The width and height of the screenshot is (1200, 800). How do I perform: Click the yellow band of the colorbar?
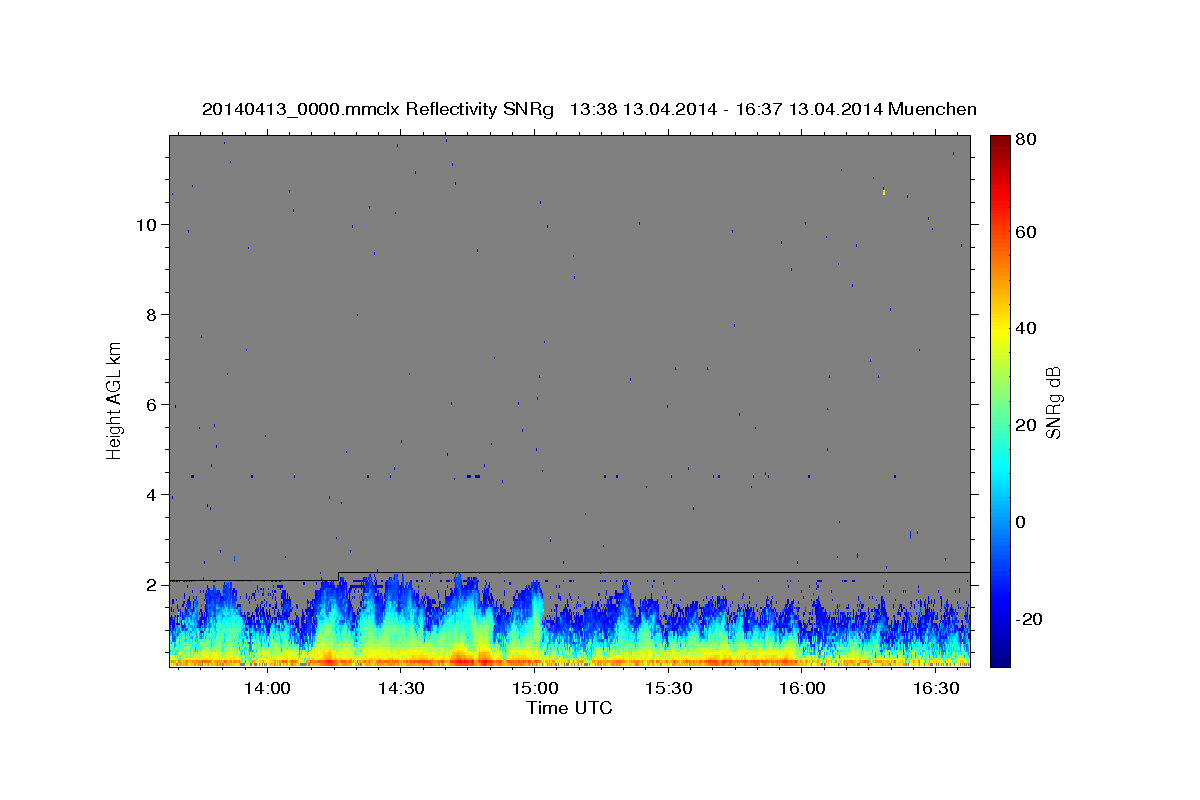point(999,330)
